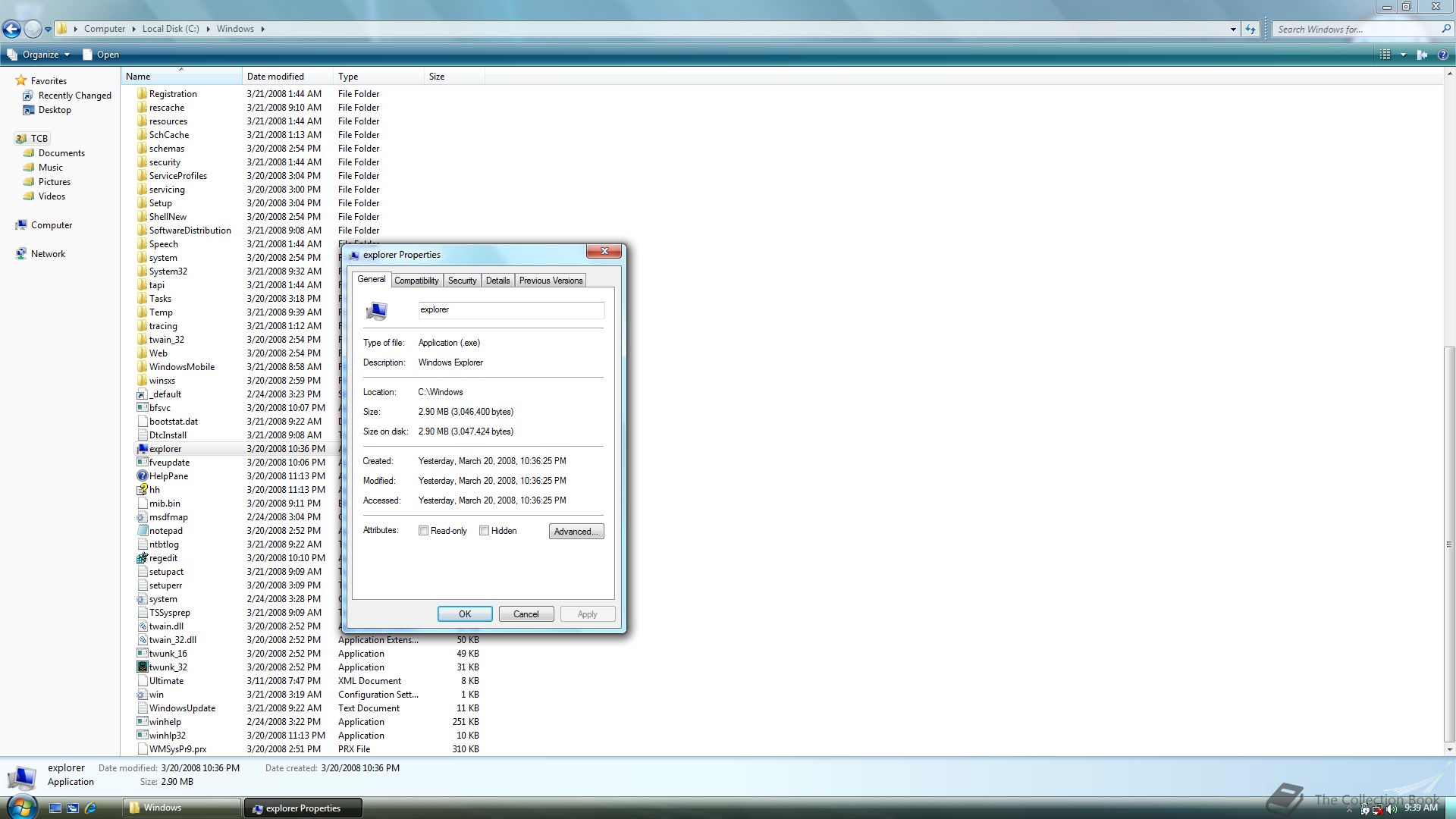Select the HelpPane file icon
1456x819 pixels.
pos(142,476)
